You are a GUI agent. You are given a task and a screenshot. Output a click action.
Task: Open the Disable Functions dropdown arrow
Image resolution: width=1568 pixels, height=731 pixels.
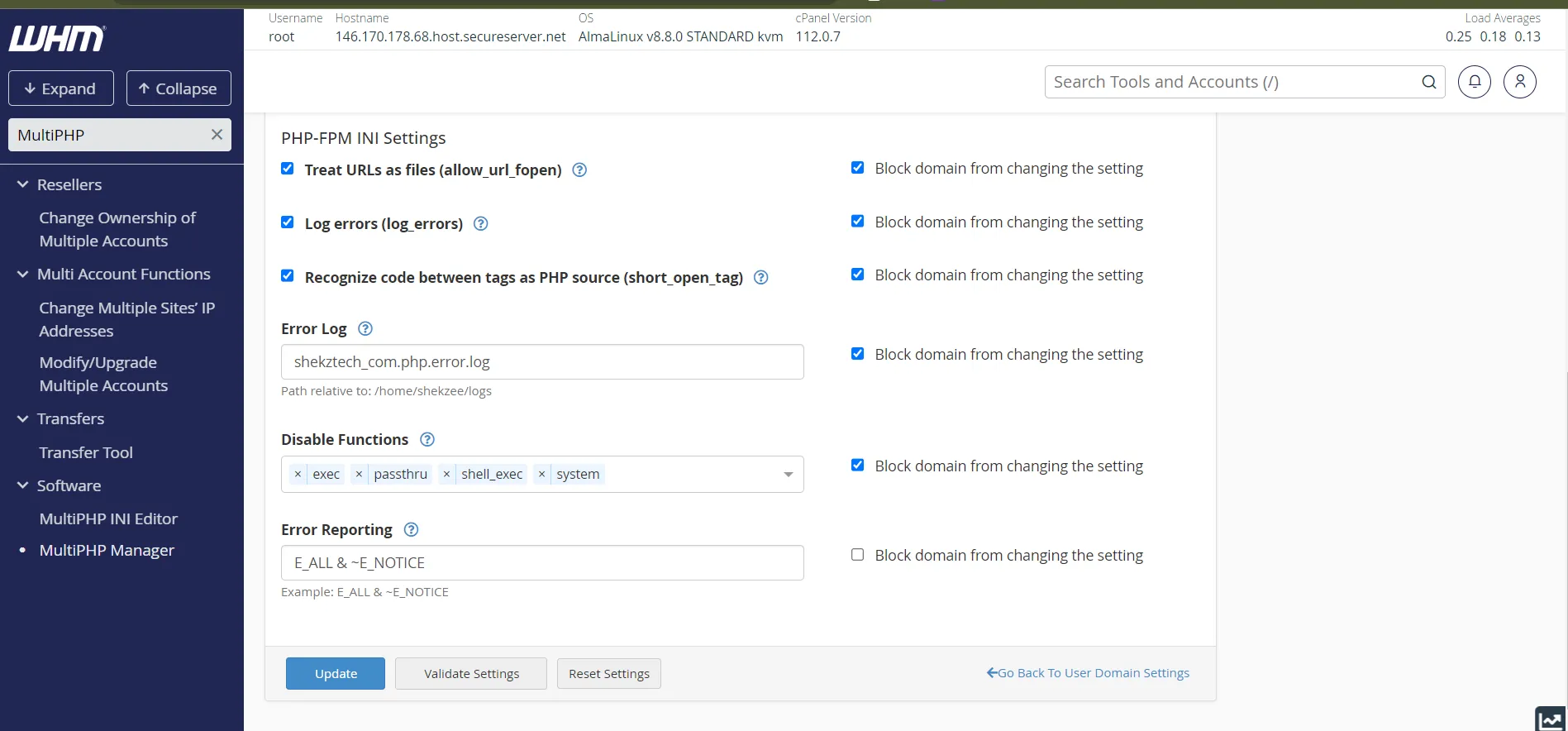tap(788, 474)
